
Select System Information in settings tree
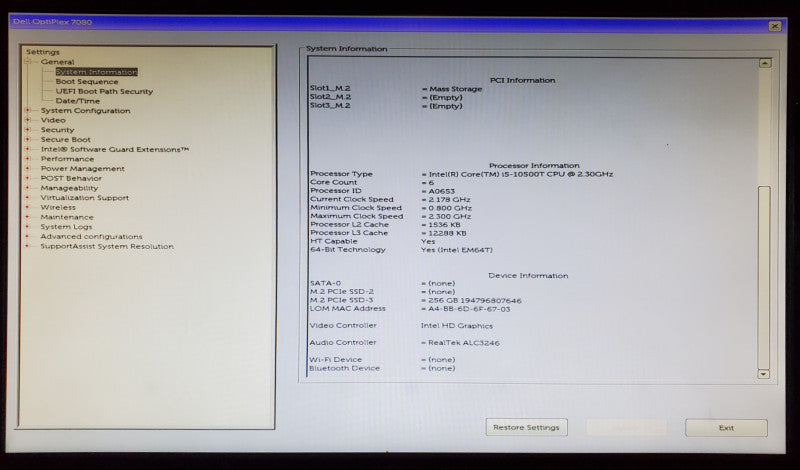click(96, 72)
